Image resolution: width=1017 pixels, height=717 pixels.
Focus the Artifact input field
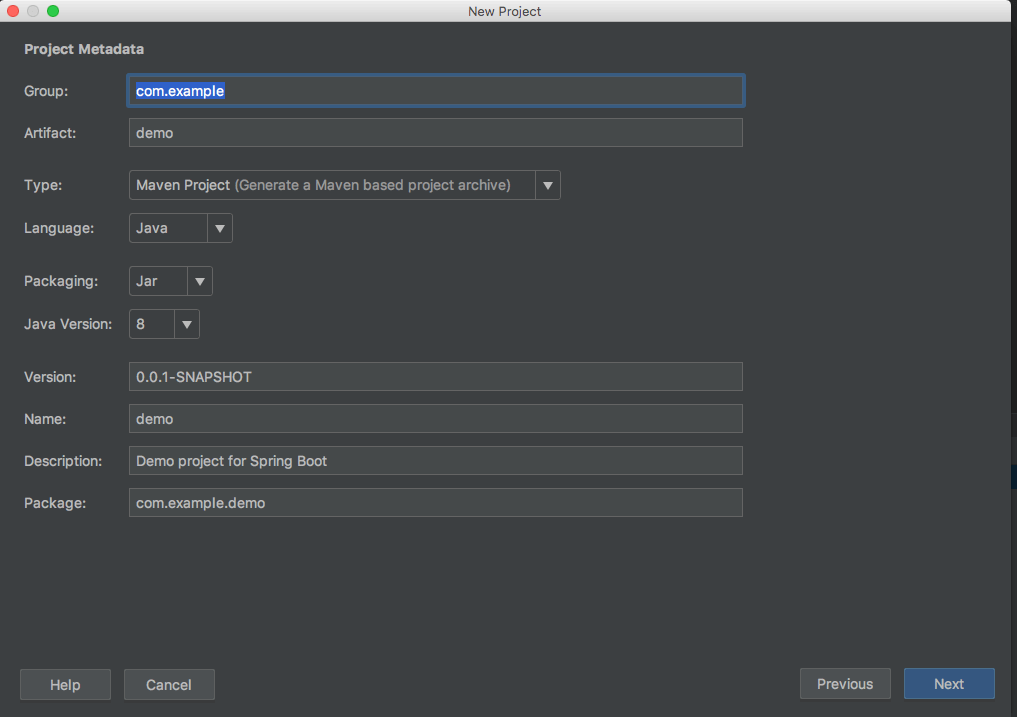pyautogui.click(x=435, y=133)
